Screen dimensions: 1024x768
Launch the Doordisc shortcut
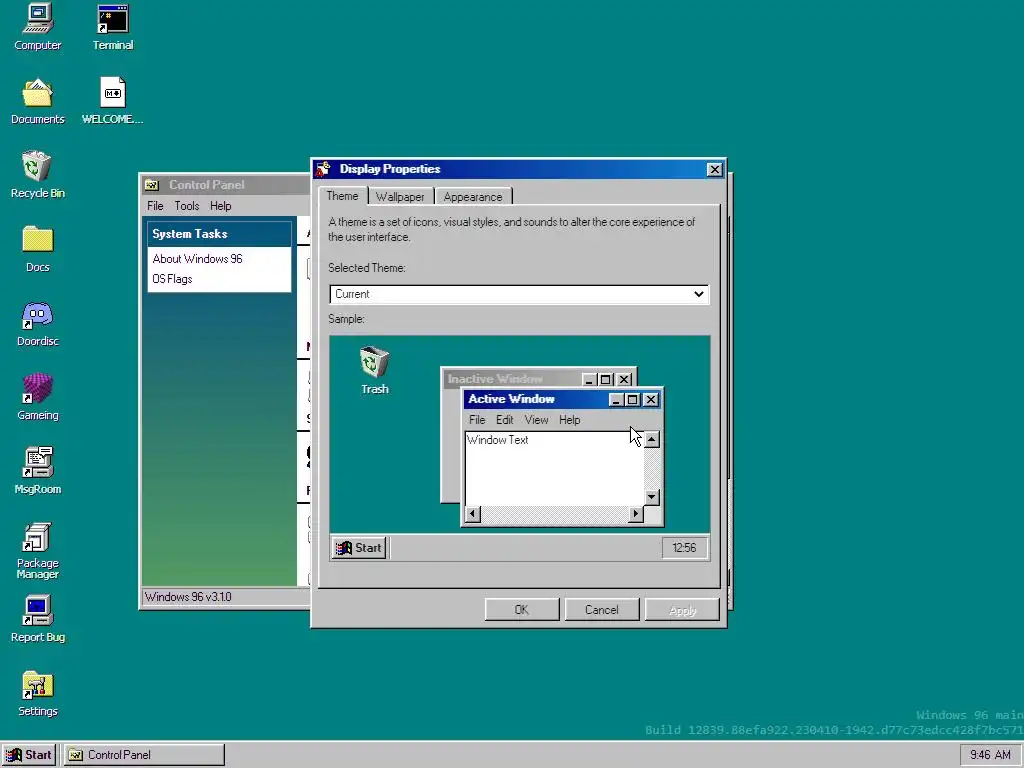point(37,323)
